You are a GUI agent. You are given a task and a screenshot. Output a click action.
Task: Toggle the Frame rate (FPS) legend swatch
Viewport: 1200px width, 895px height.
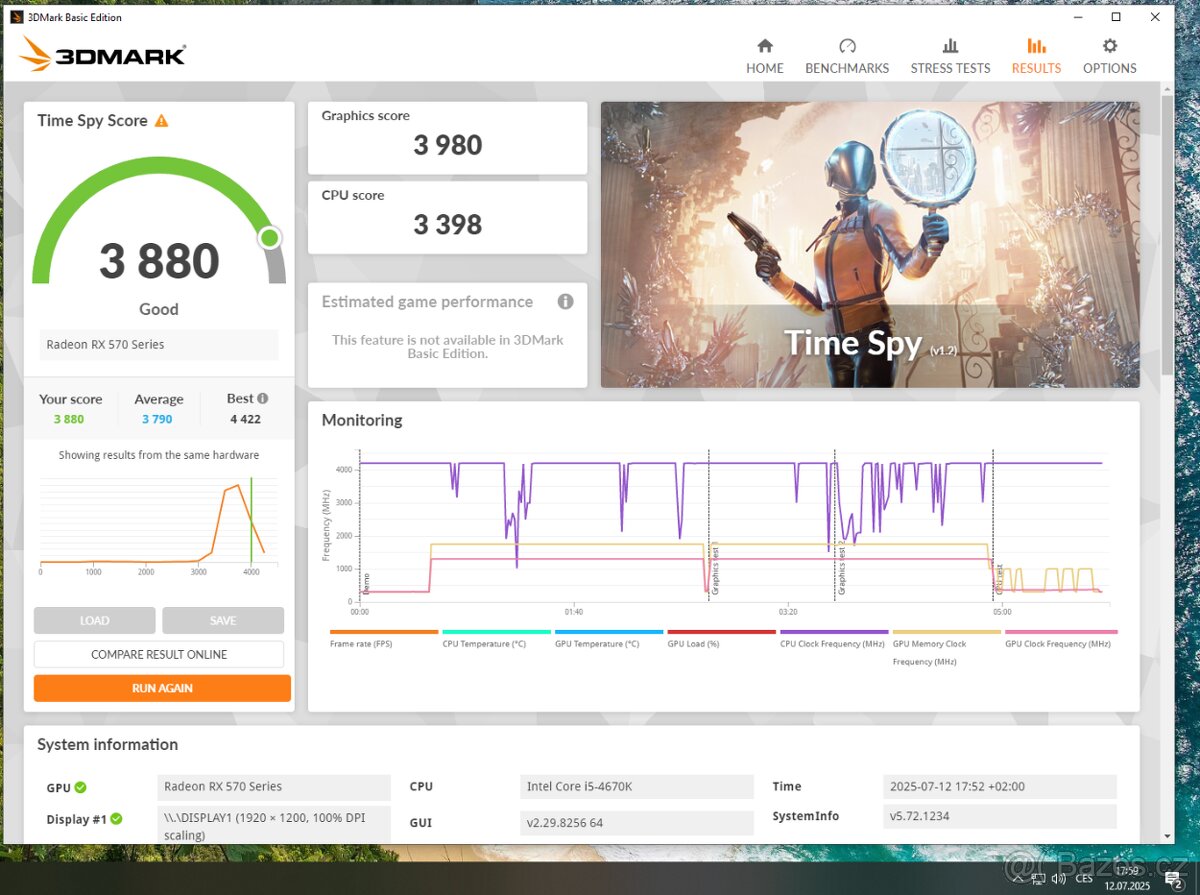[x=384, y=632]
